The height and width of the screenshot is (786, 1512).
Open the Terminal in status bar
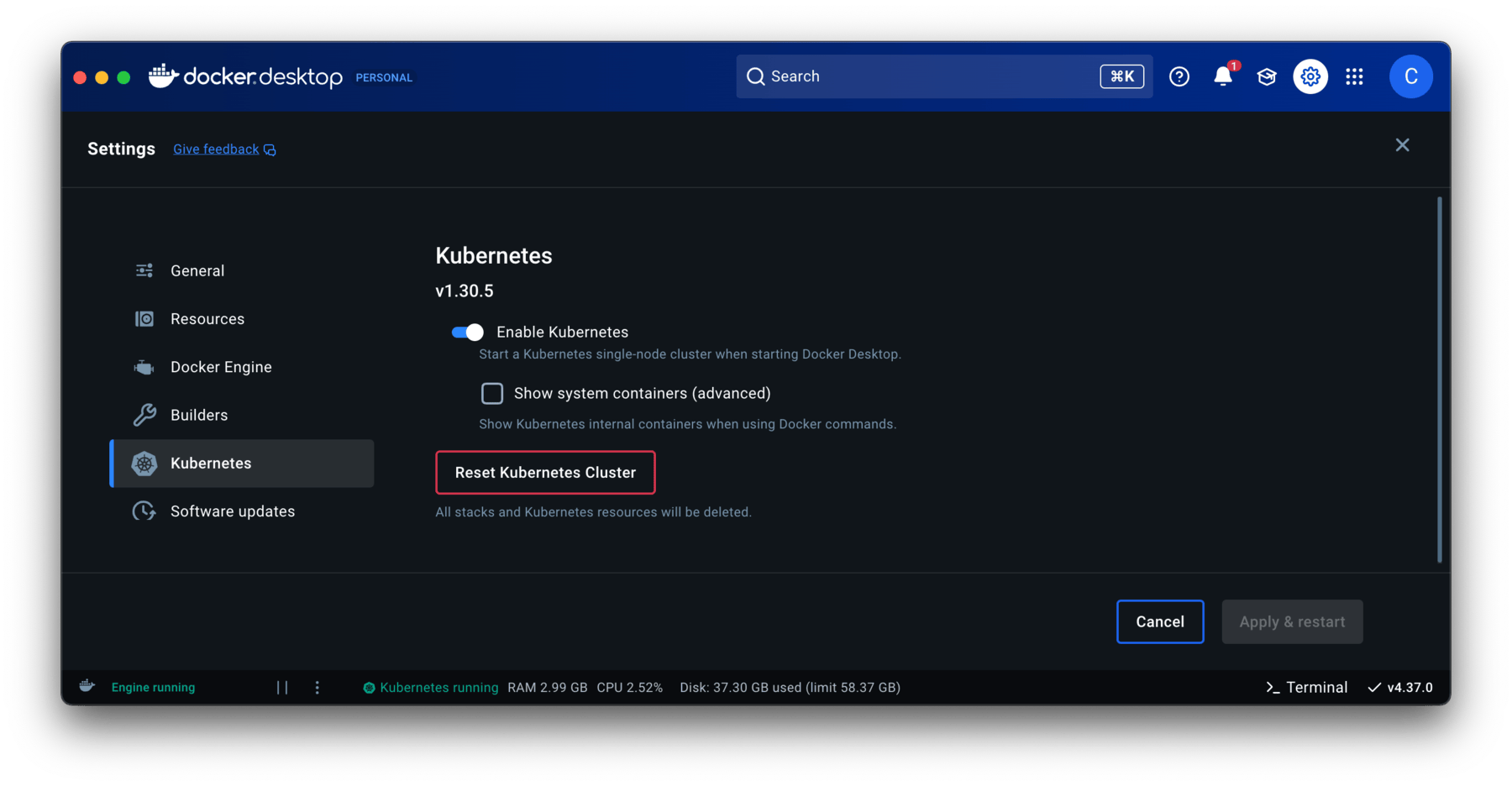click(x=1306, y=687)
